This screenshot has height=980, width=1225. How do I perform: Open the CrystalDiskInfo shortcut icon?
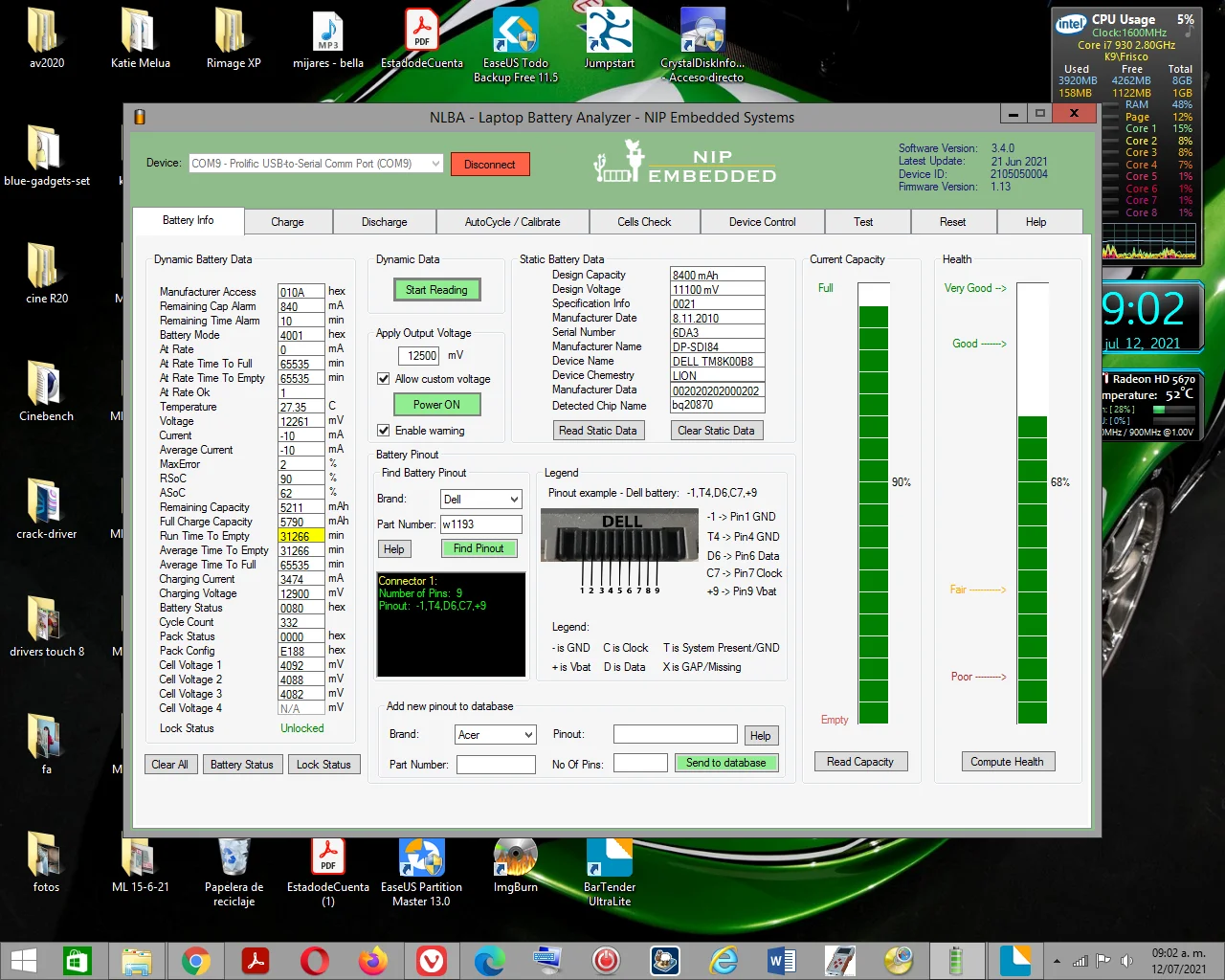[x=703, y=45]
